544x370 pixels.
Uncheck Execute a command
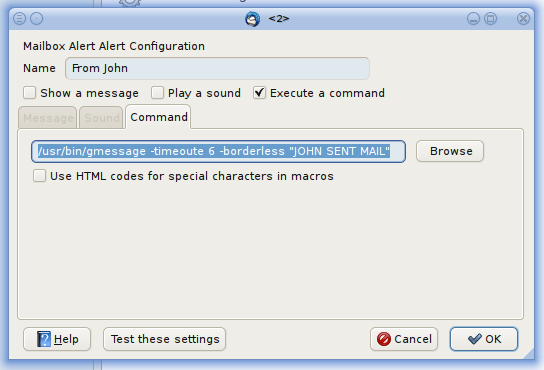[x=259, y=93]
